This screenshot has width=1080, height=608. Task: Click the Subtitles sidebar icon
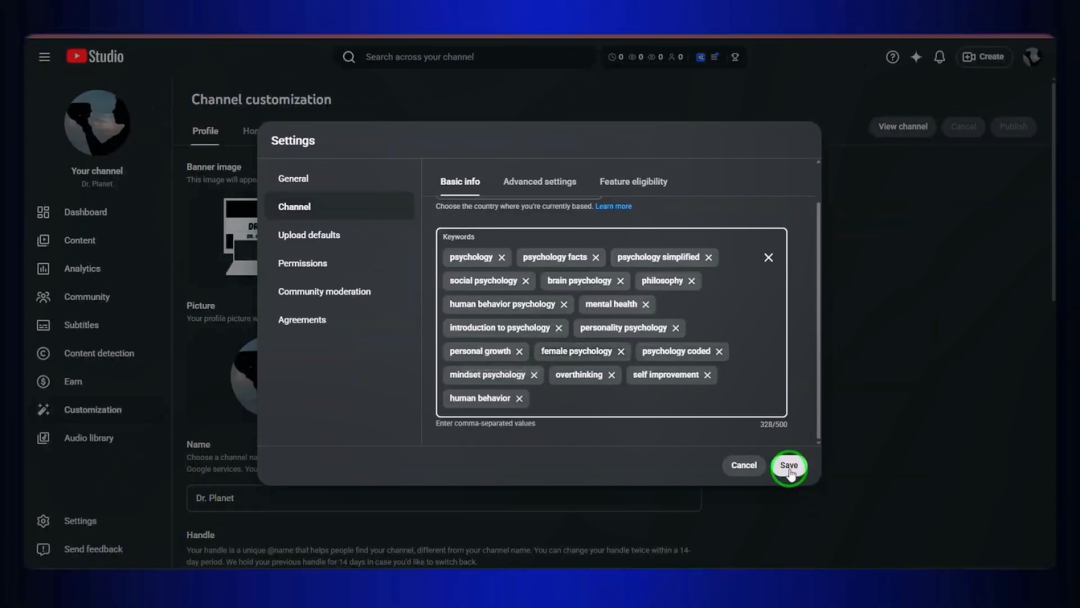[43, 325]
